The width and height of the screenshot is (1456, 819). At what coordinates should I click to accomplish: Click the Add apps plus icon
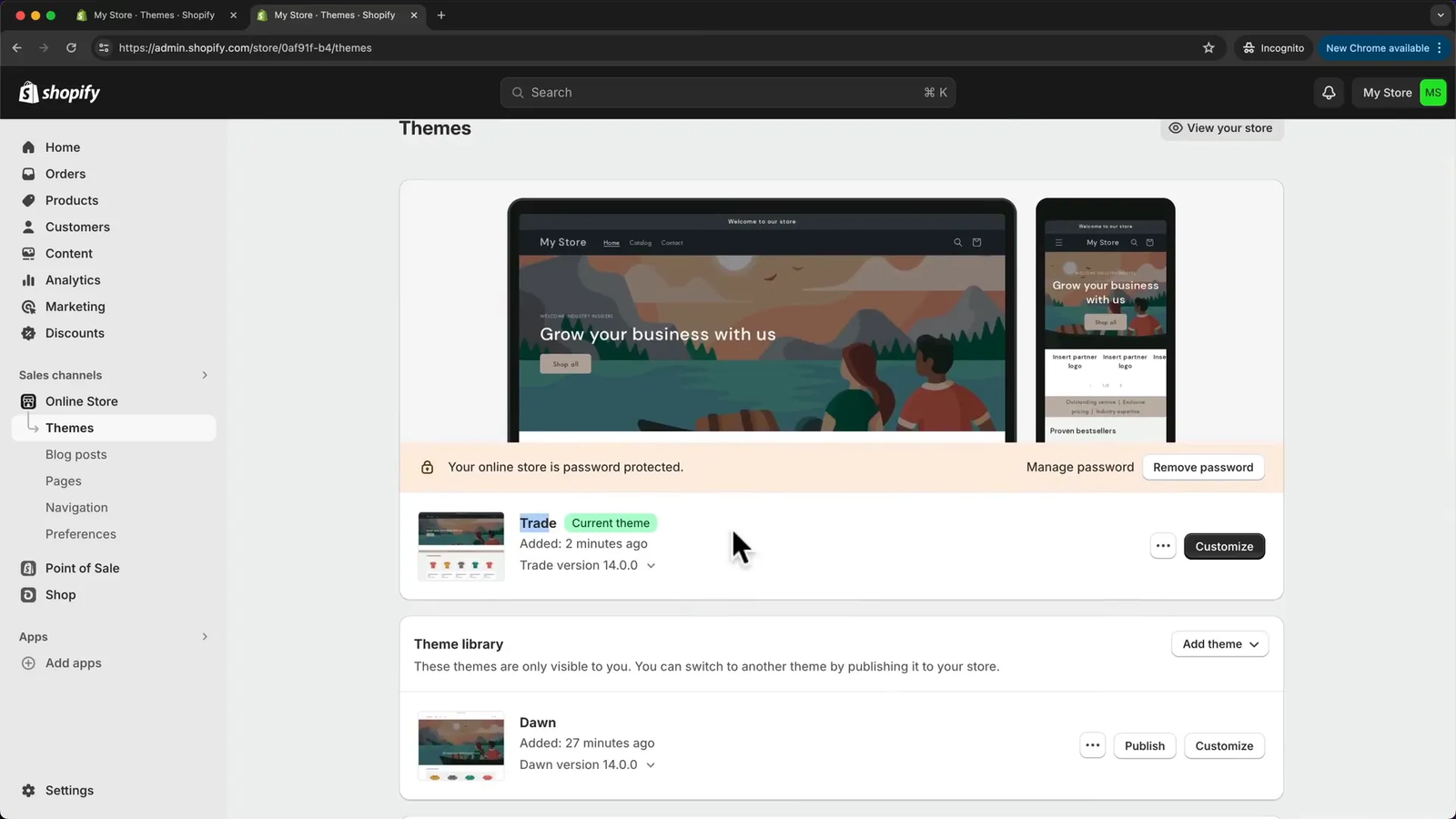(x=28, y=663)
